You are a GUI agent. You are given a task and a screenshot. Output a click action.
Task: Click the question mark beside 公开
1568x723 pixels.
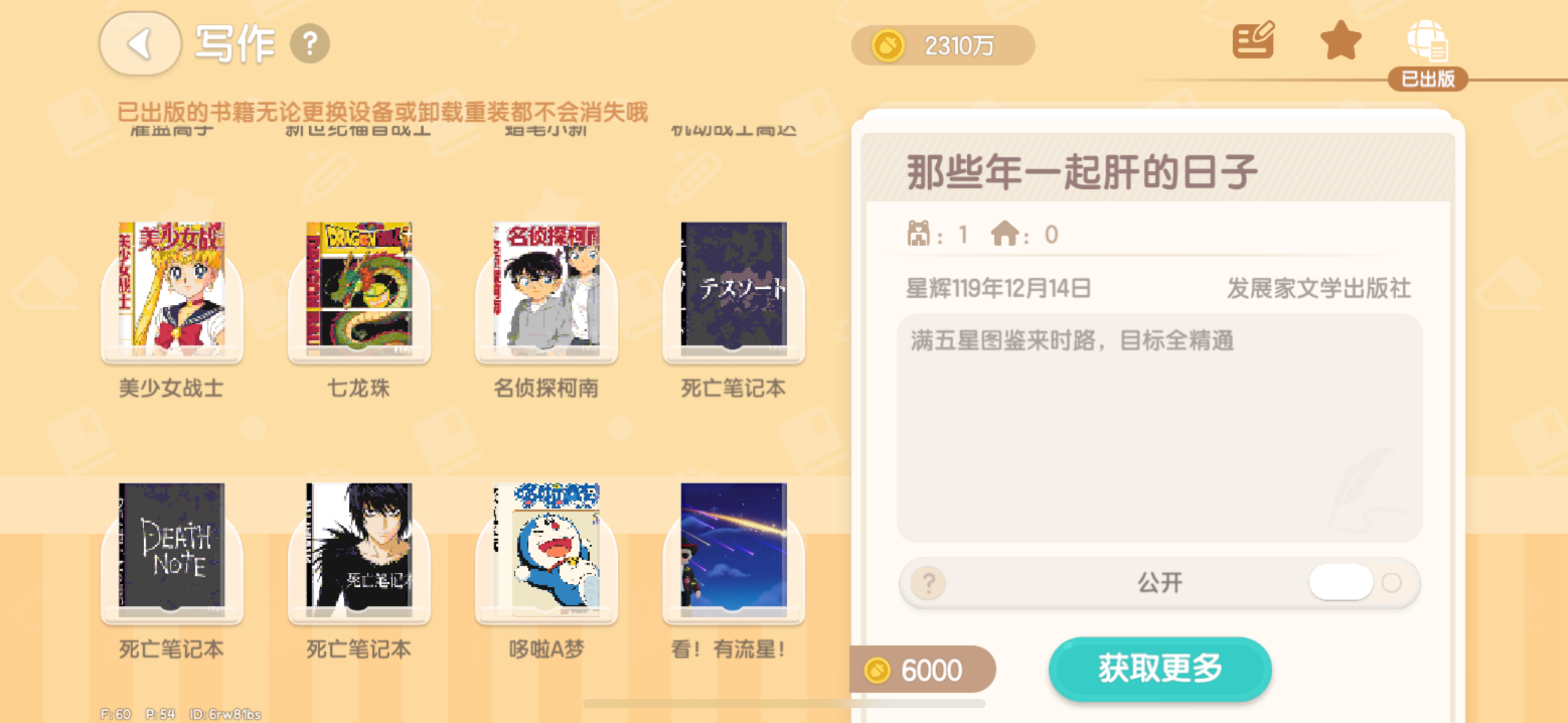(x=928, y=583)
